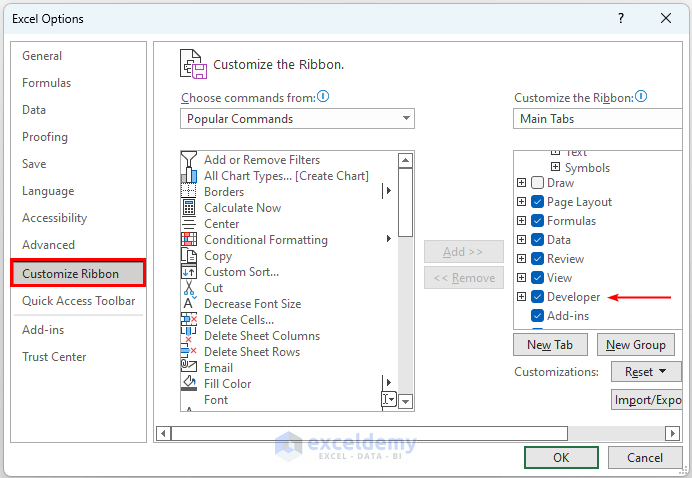Viewport: 692px width, 478px height.
Task: Uncheck the Add-ins tab checkbox
Action: point(537,316)
